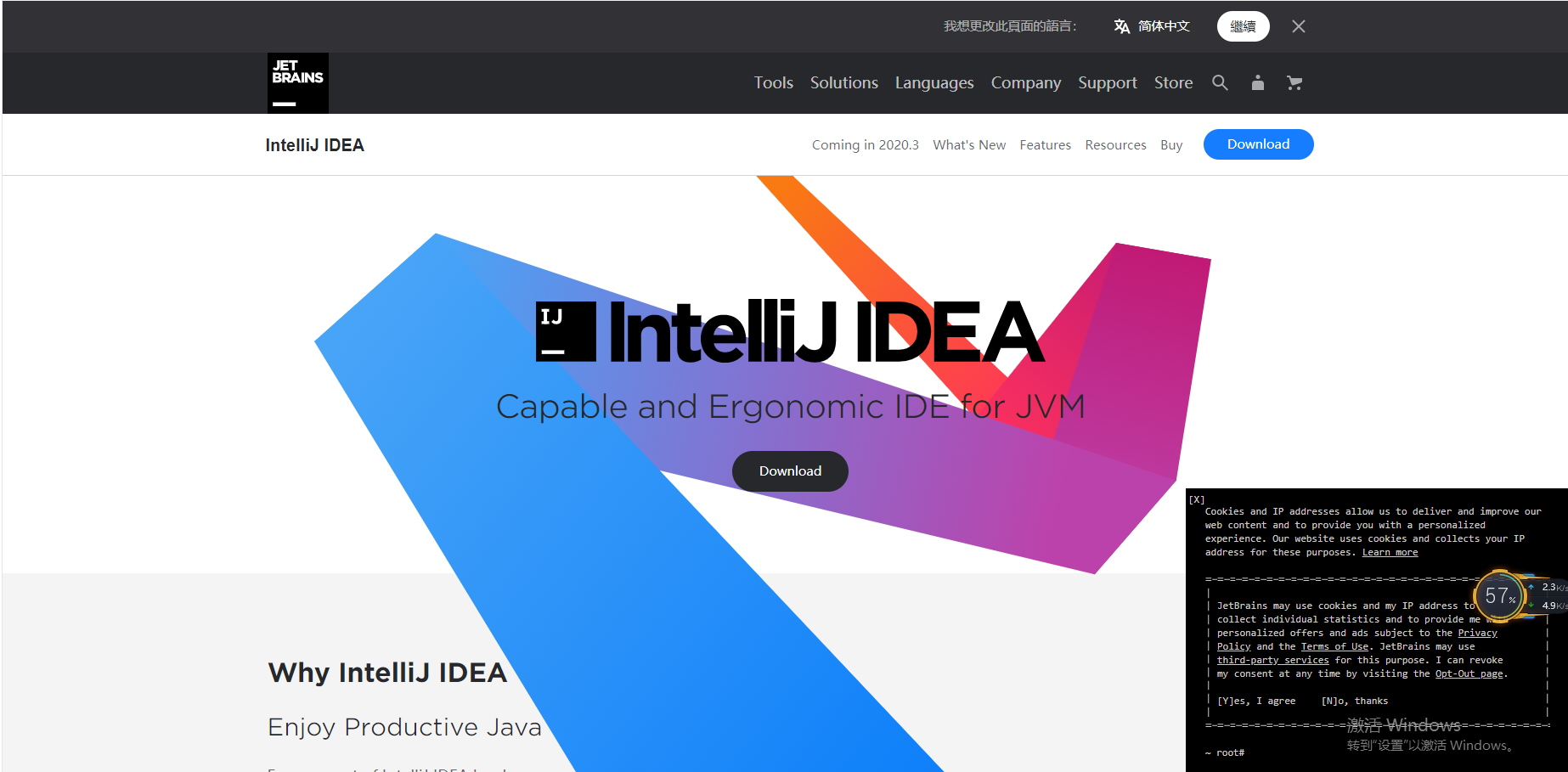Open What's New page
The height and width of the screenshot is (772, 1568).
(969, 145)
